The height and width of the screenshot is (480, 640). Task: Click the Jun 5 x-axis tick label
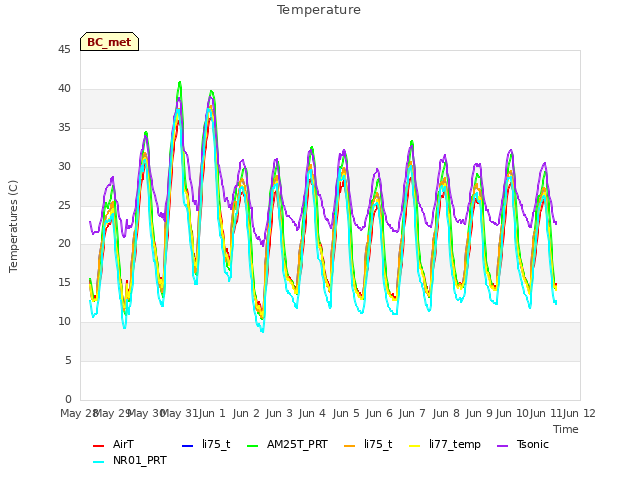346,413
